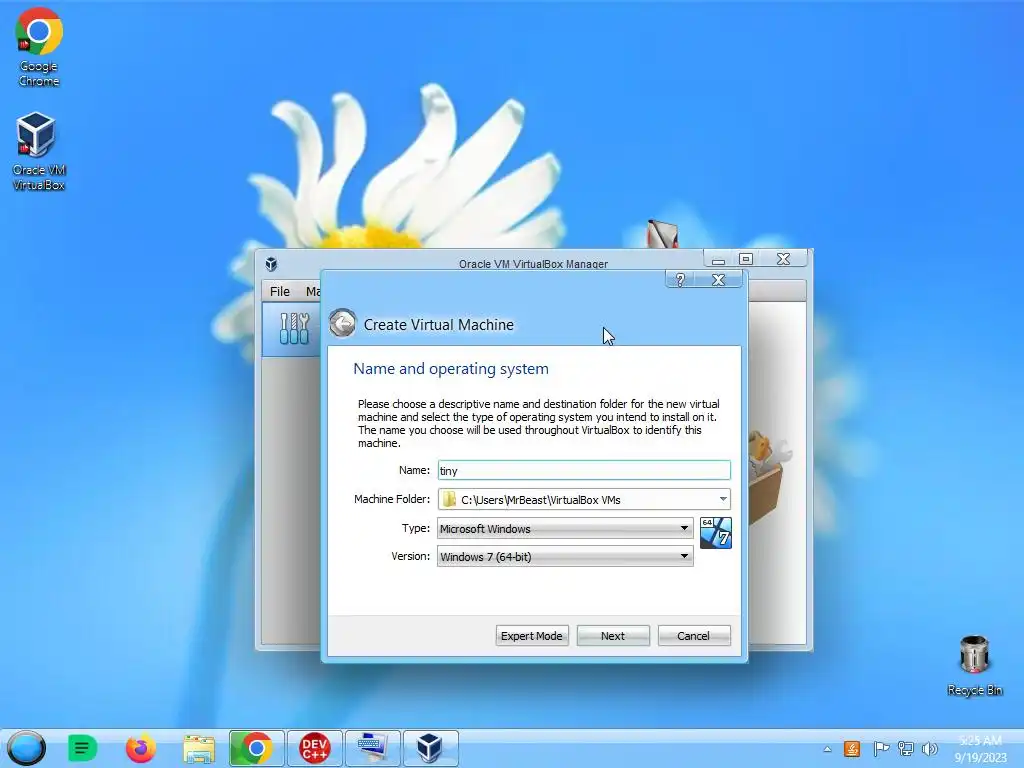Open the File menu in VirtualBox Manager
The width and height of the screenshot is (1024, 768).
pyautogui.click(x=280, y=291)
